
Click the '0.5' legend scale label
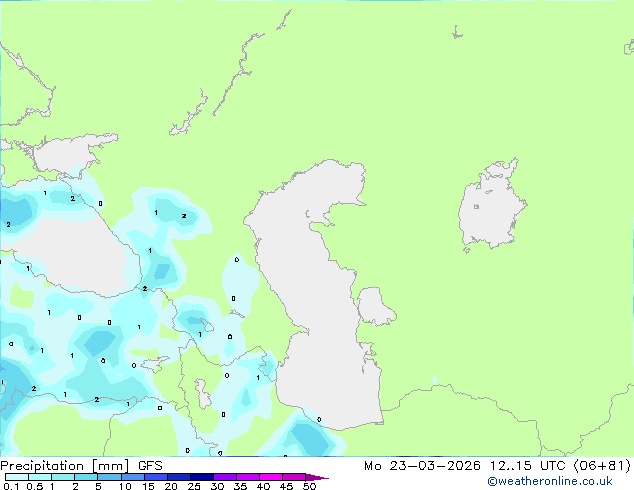pos(35,486)
